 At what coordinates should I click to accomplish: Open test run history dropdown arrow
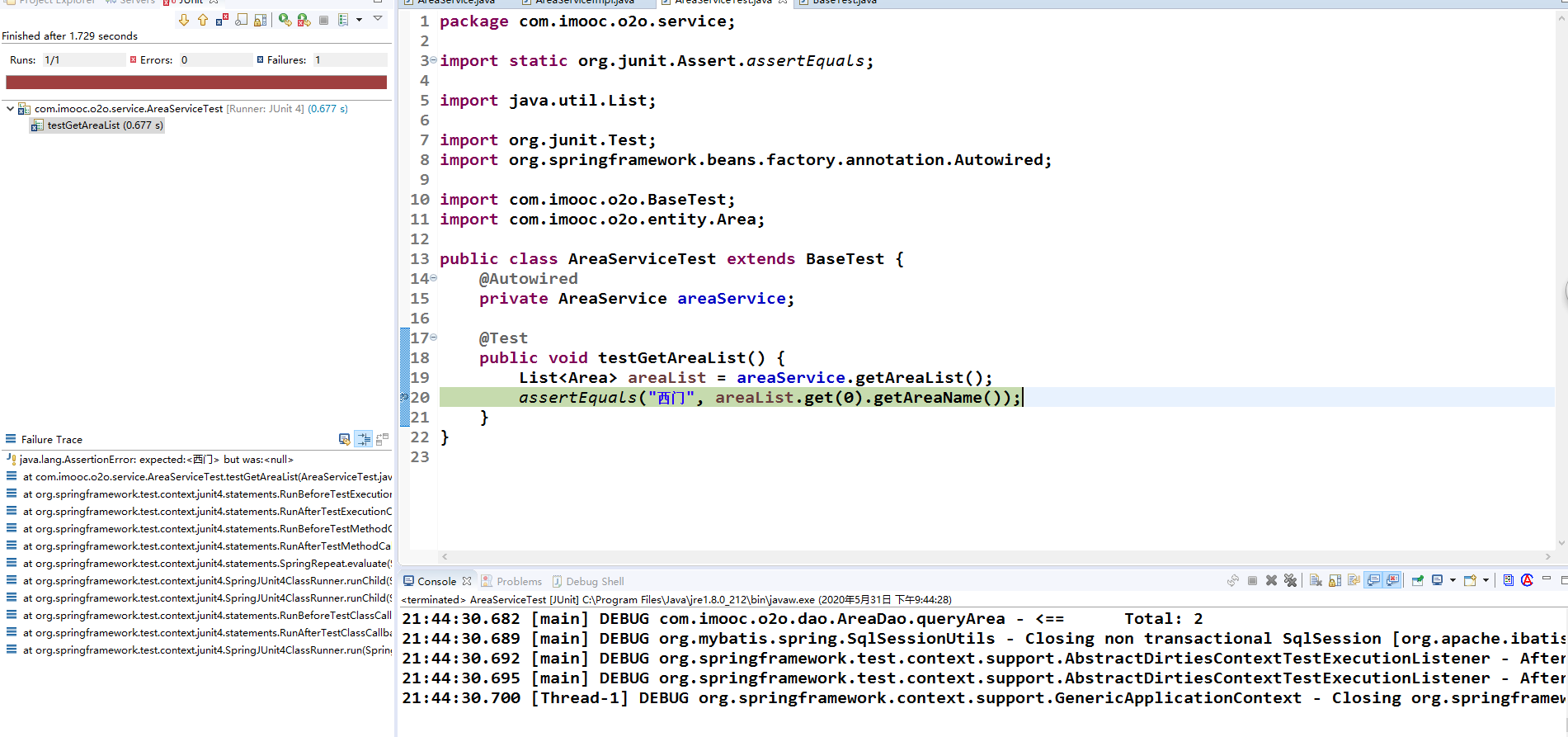point(359,20)
